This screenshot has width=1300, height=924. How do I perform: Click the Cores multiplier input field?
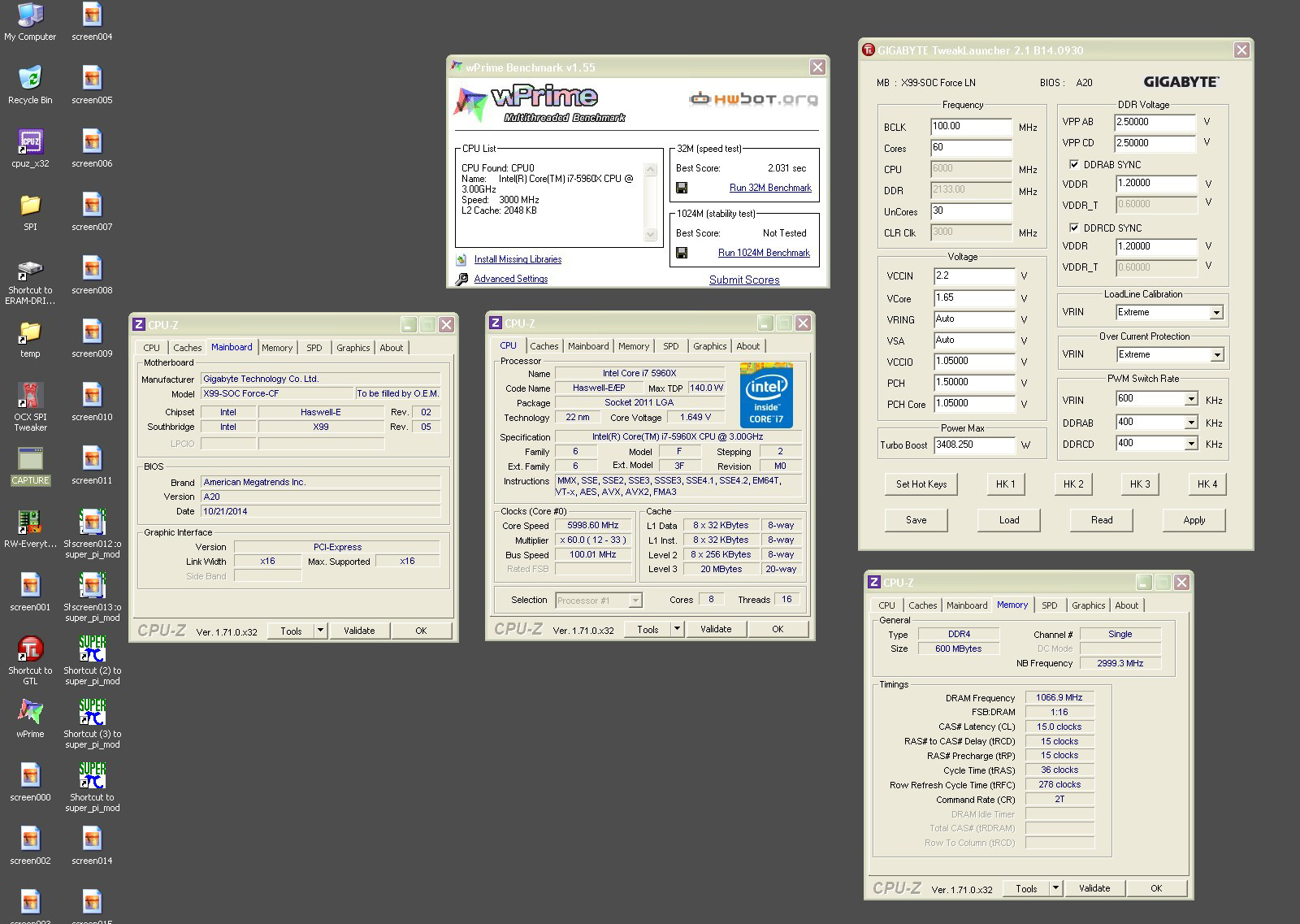pyautogui.click(x=972, y=148)
